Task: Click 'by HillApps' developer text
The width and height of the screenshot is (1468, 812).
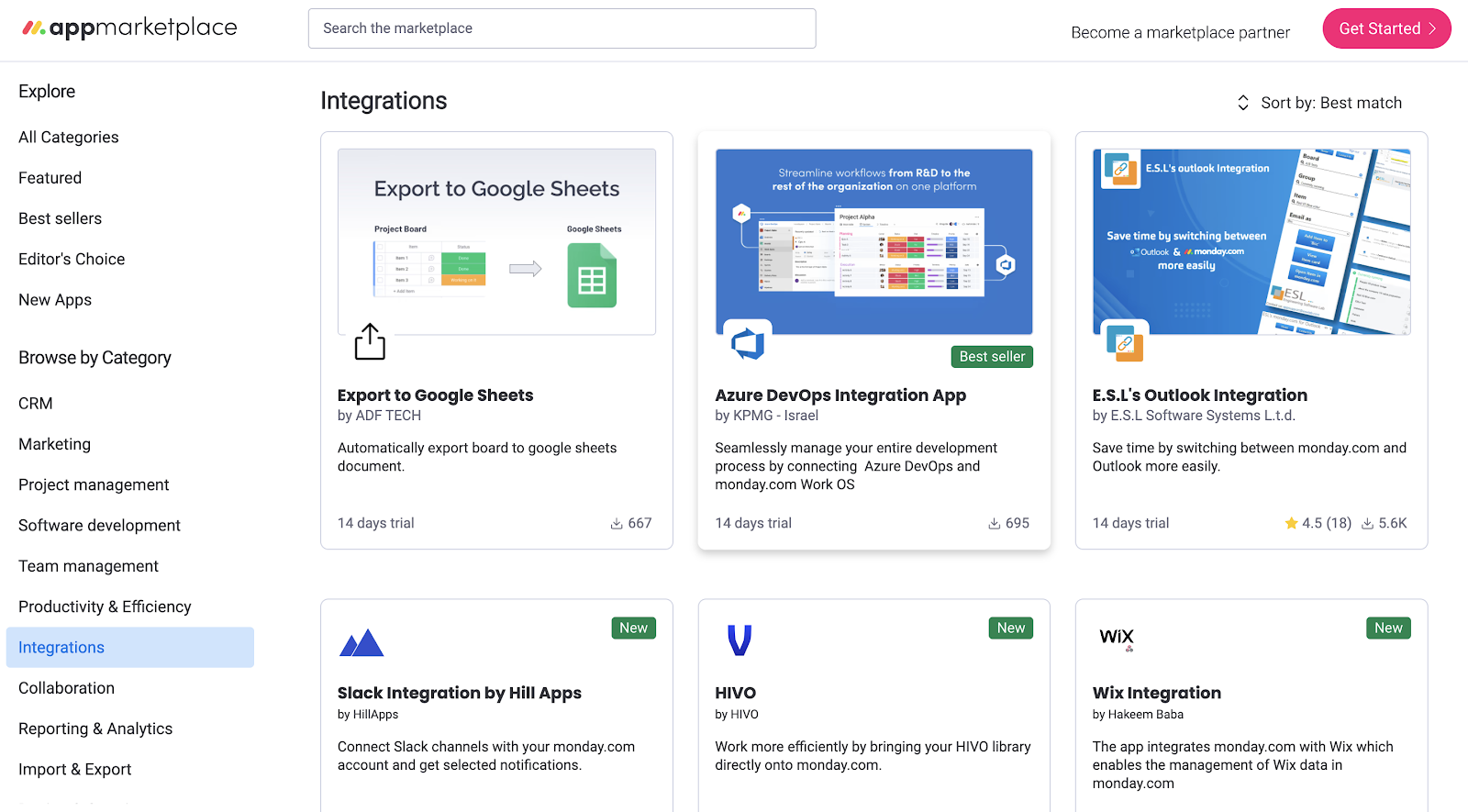Action: pos(368,715)
